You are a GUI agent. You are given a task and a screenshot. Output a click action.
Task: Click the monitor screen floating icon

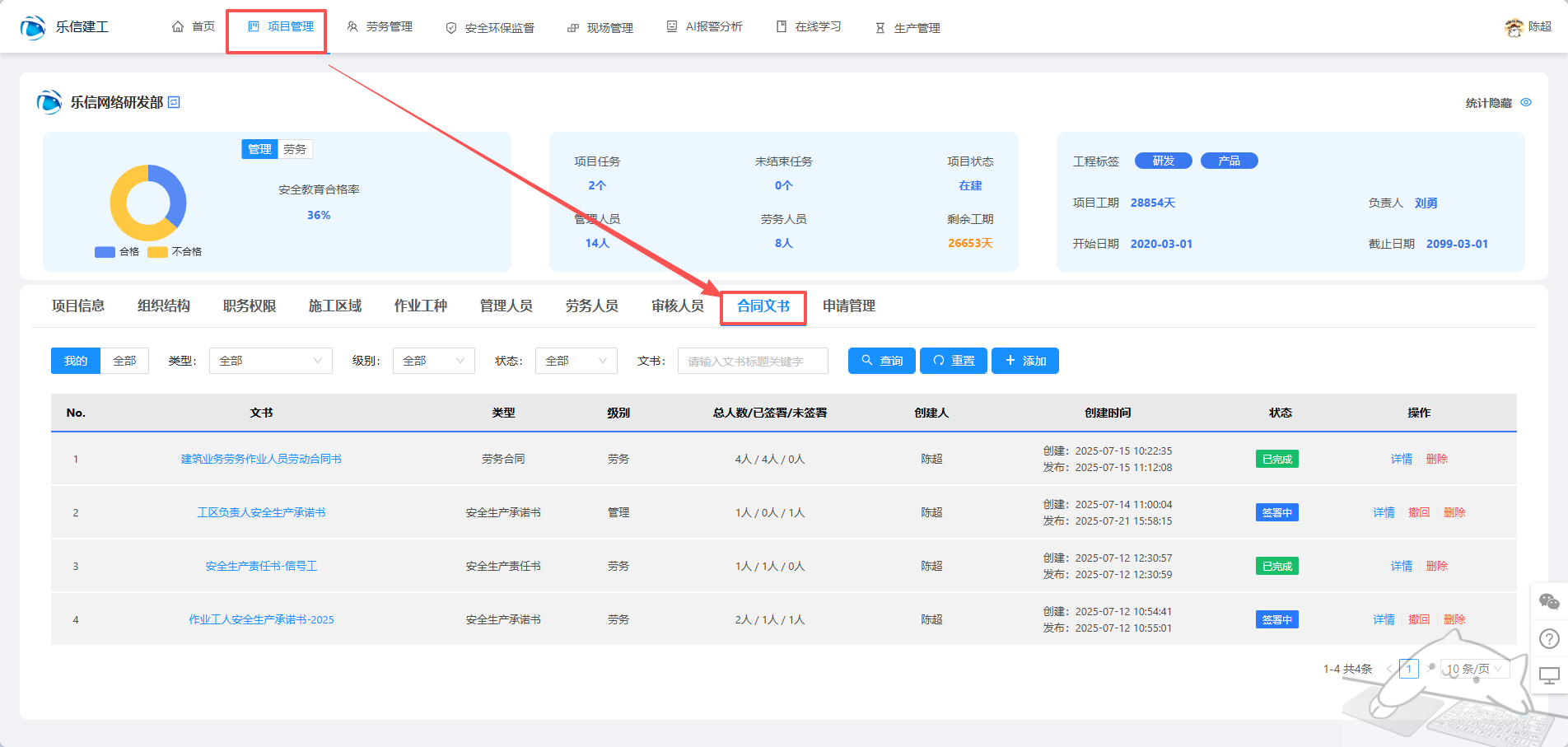click(1549, 675)
